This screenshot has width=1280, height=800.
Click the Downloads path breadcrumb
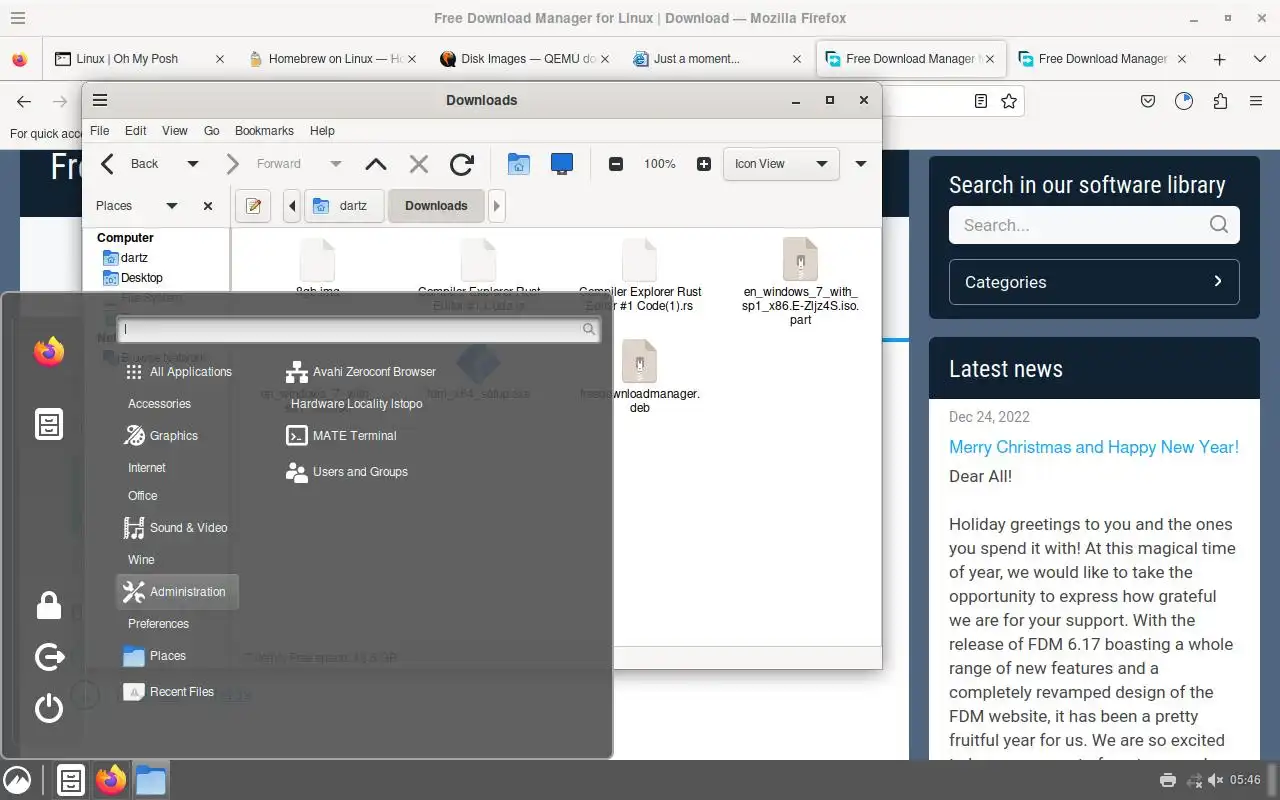tap(436, 206)
